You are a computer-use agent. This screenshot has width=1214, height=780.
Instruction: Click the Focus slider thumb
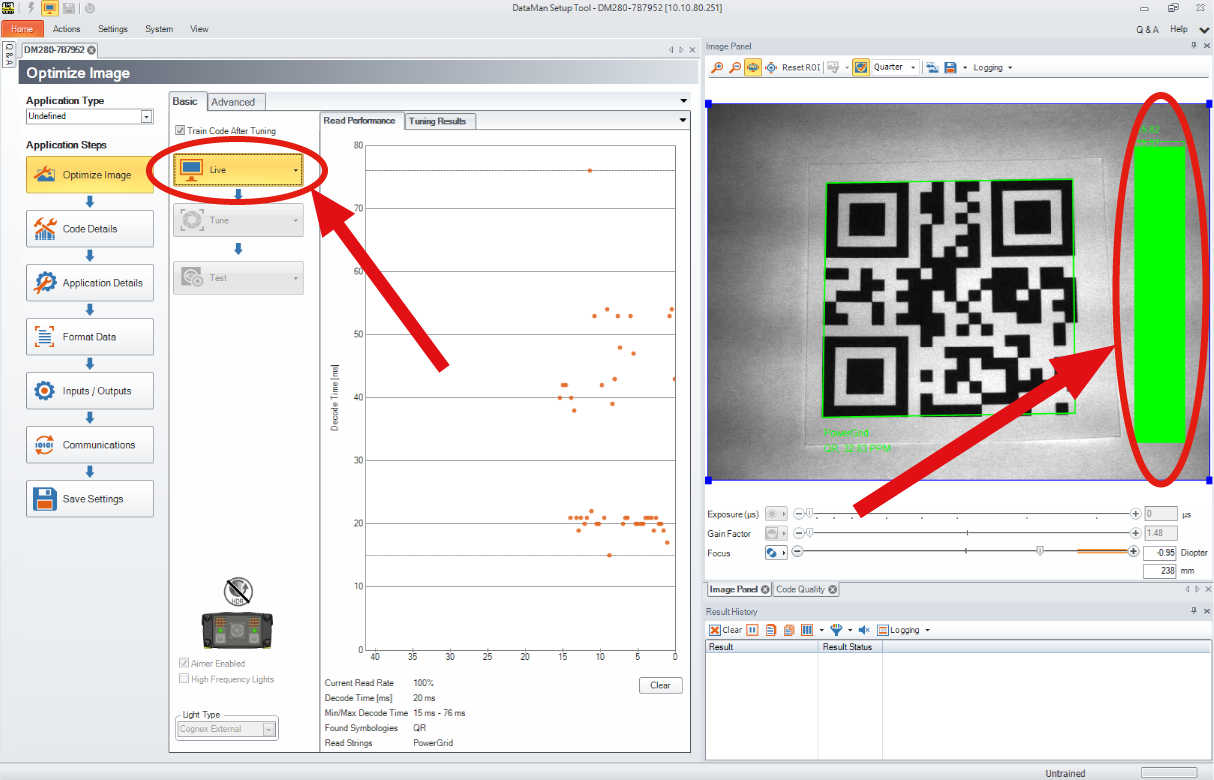coord(1041,551)
